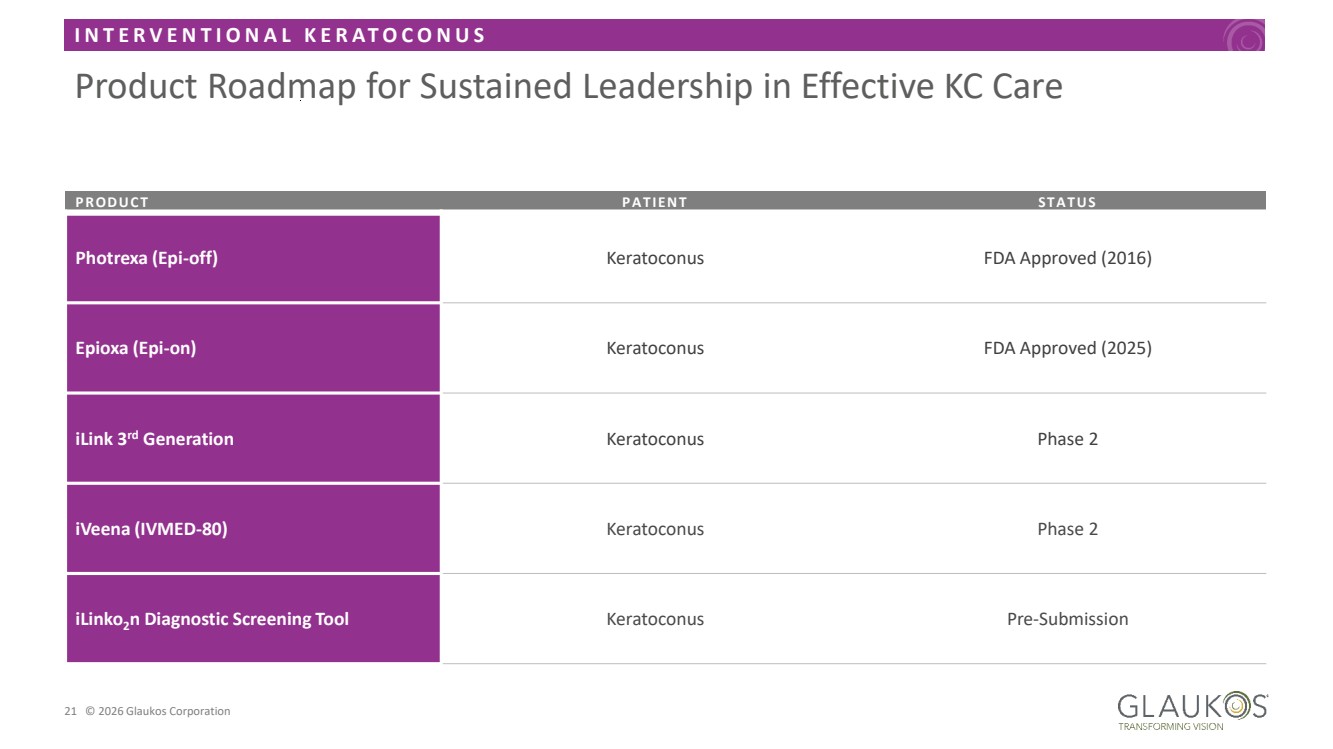Click Keratoconus in the Photrexa row

pos(655,258)
